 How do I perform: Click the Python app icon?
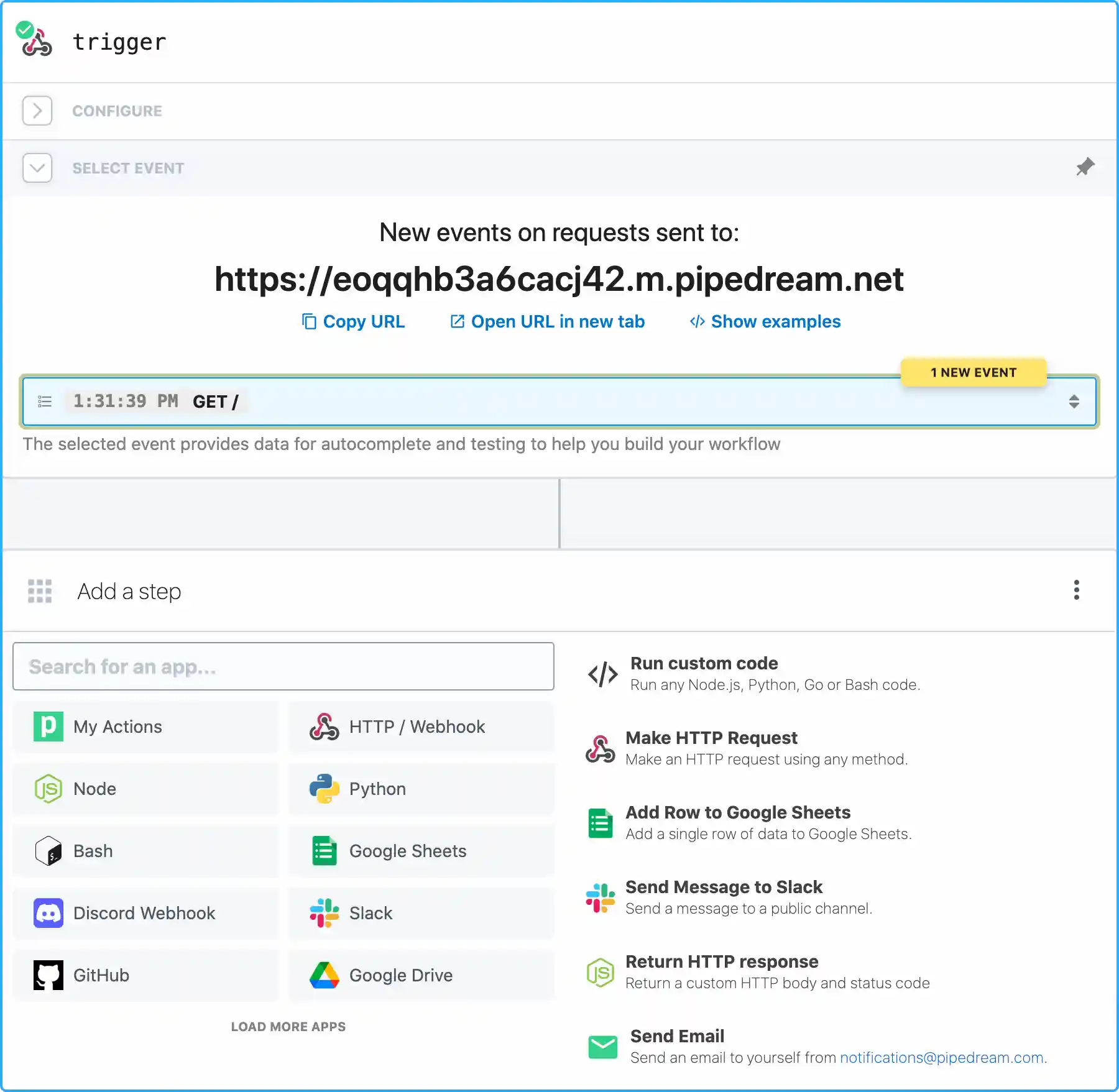coord(324,789)
